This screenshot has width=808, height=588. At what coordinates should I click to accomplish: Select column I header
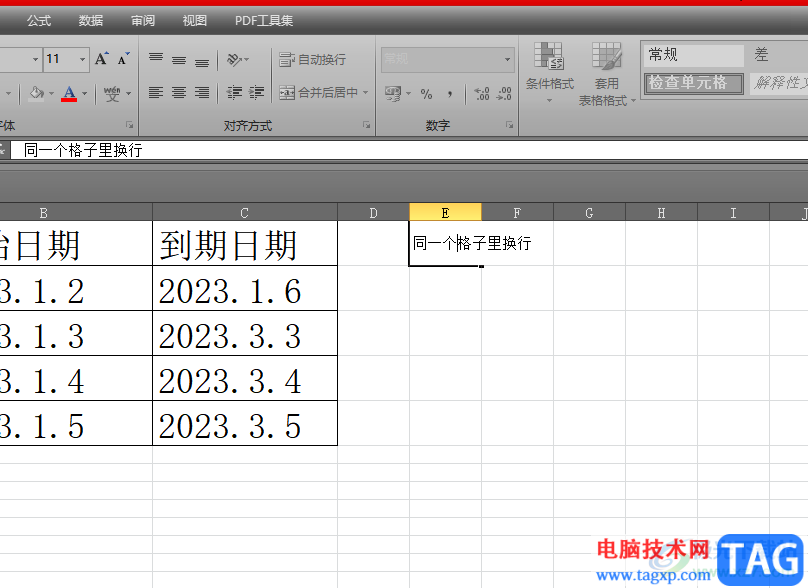(x=733, y=213)
